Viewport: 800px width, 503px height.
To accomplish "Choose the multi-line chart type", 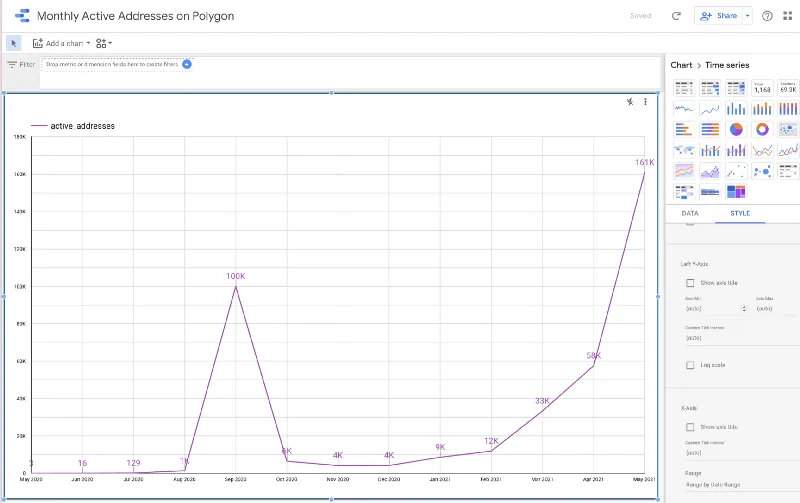I will (x=762, y=150).
